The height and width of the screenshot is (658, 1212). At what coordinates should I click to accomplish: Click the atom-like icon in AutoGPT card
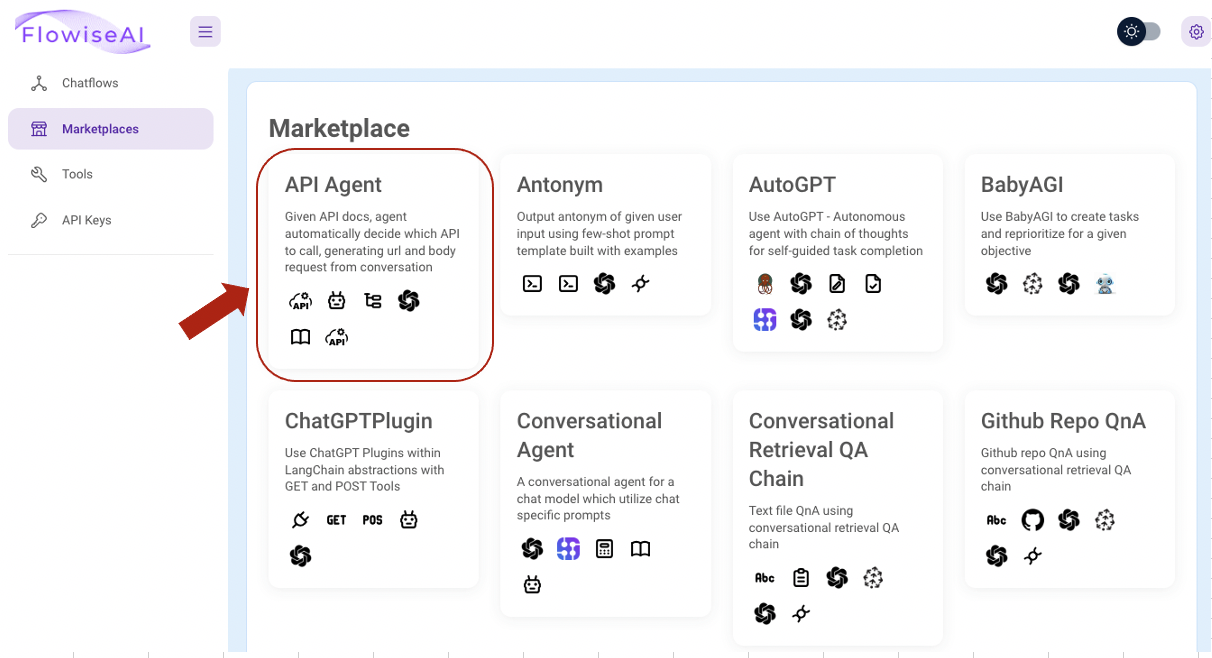coord(837,319)
